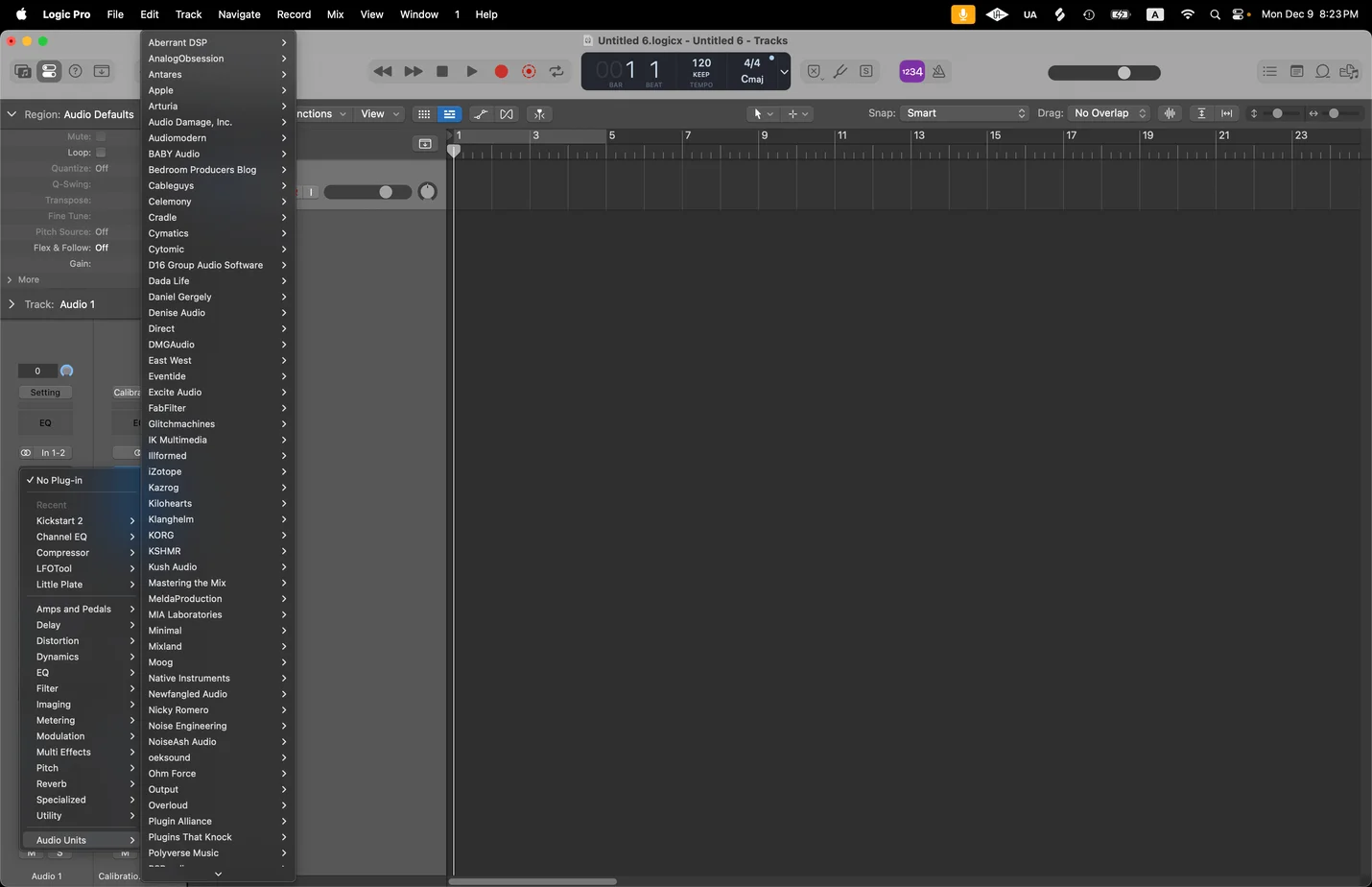1372x887 pixels.
Task: Click the Play transport button
Action: [x=472, y=71]
